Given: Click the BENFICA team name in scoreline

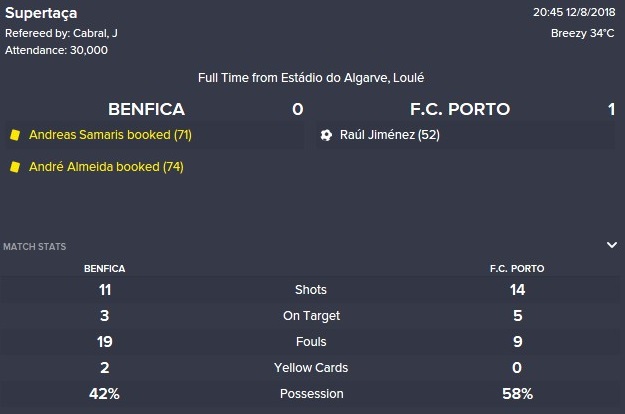Looking at the screenshot, I should click(x=146, y=109).
